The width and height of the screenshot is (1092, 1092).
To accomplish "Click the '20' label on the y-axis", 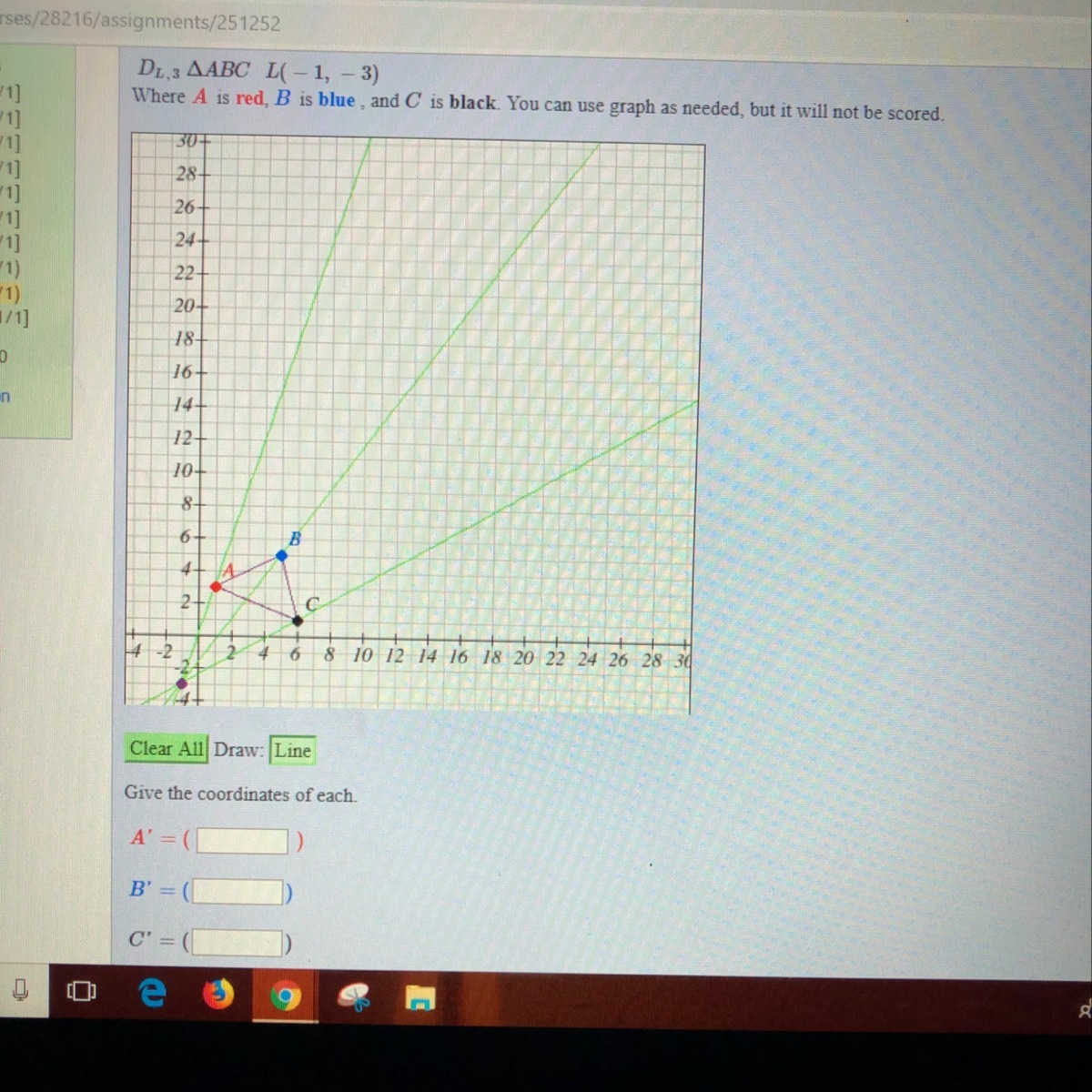I will (x=184, y=306).
